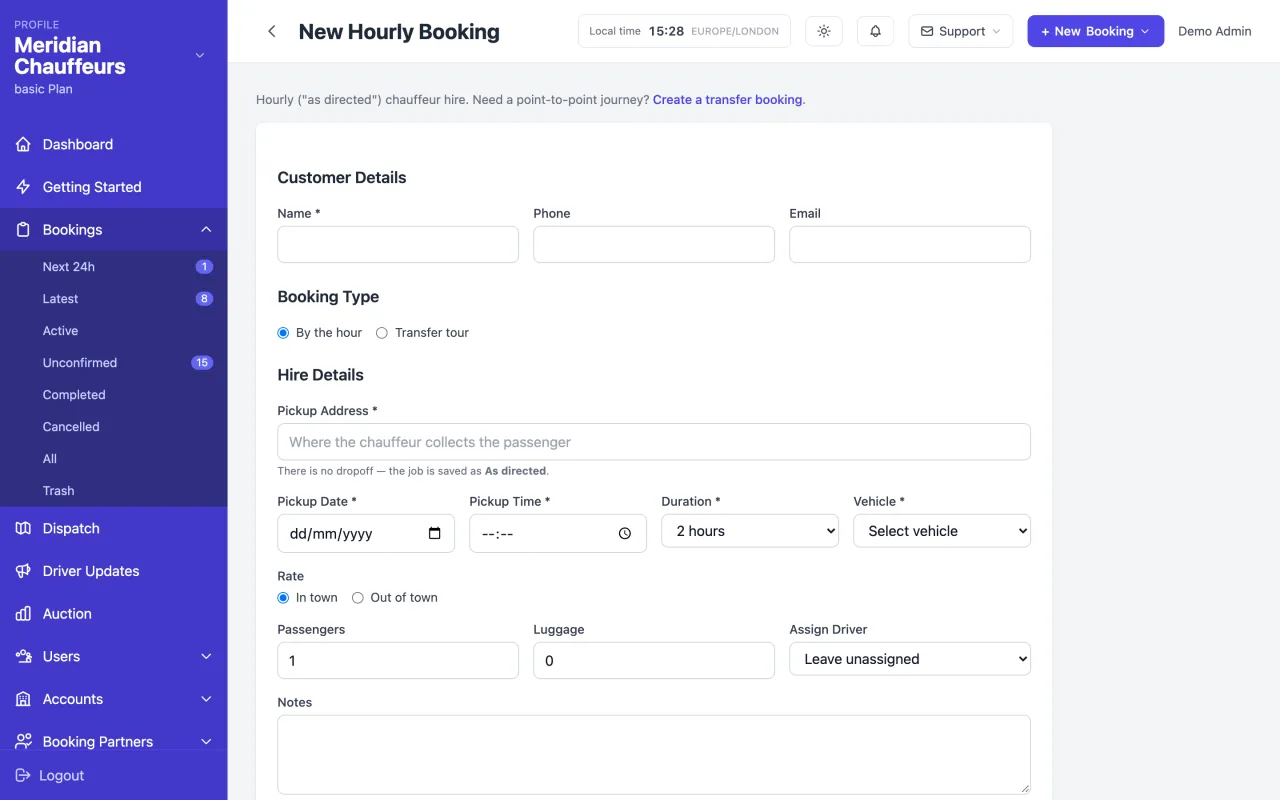The image size is (1280, 800).
Task: Open the notifications bell
Action: tap(875, 31)
